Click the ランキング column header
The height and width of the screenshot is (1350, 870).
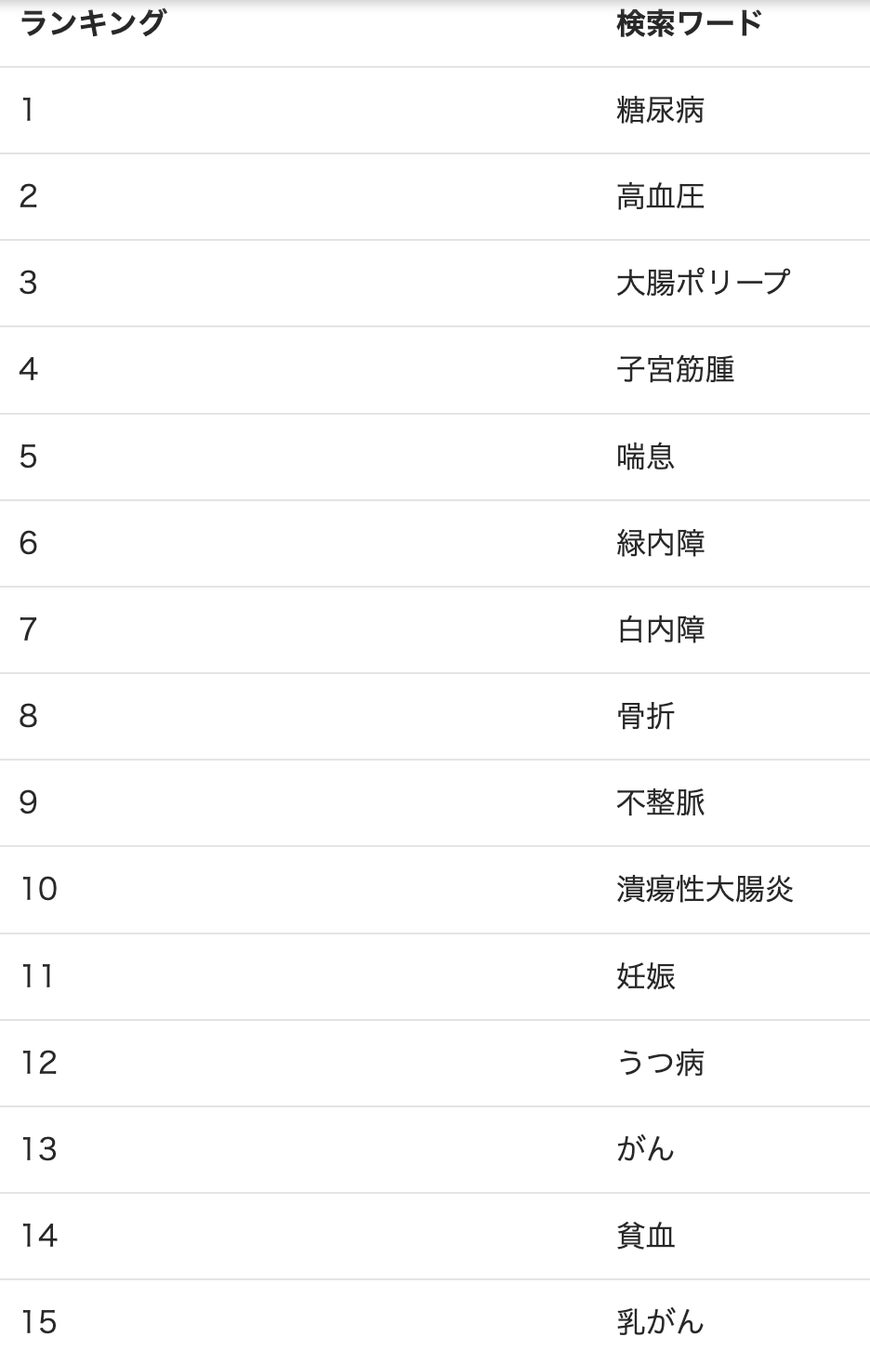pos(92,23)
